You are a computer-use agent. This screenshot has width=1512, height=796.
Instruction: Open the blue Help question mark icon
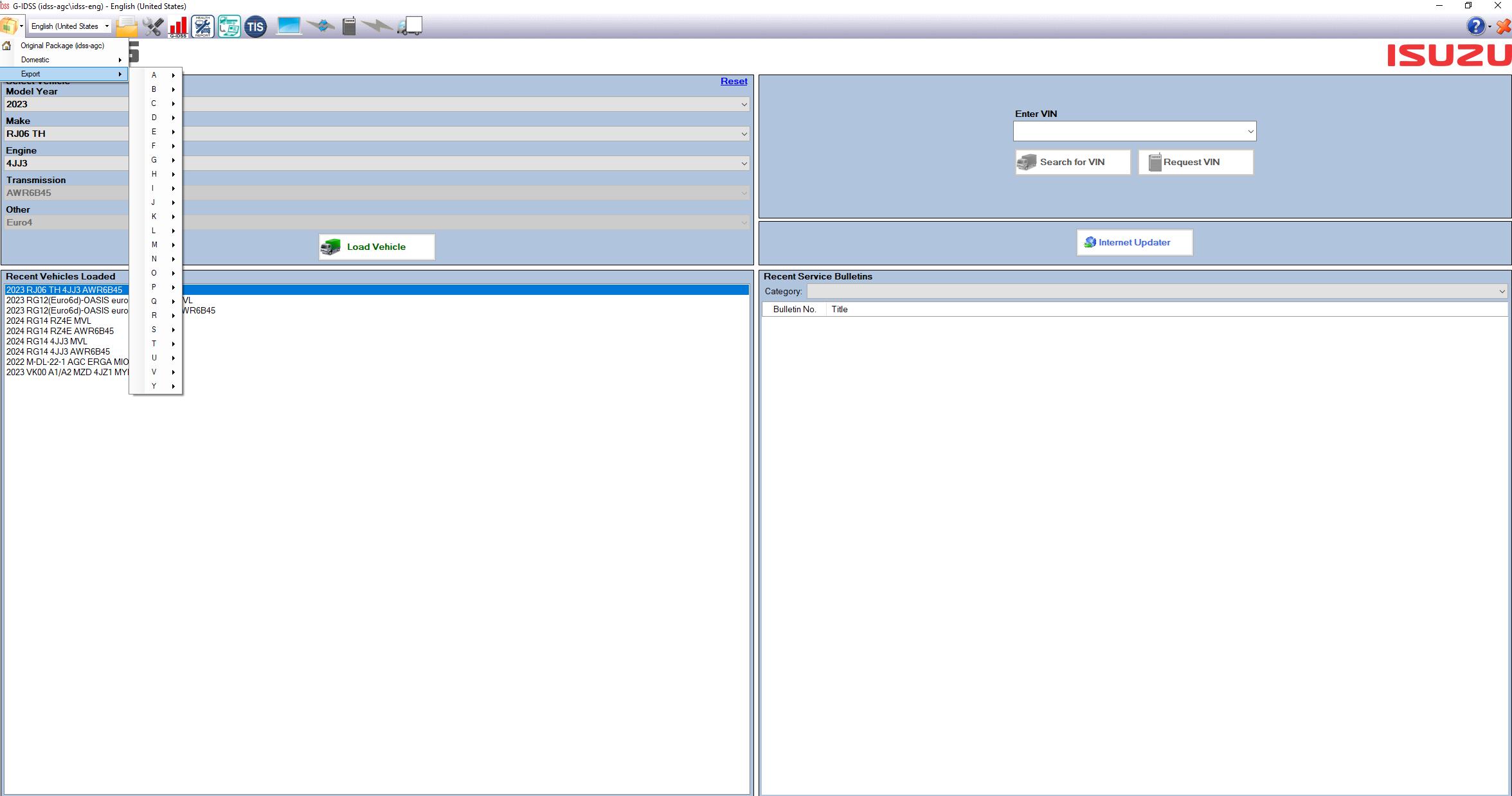[x=1475, y=26]
